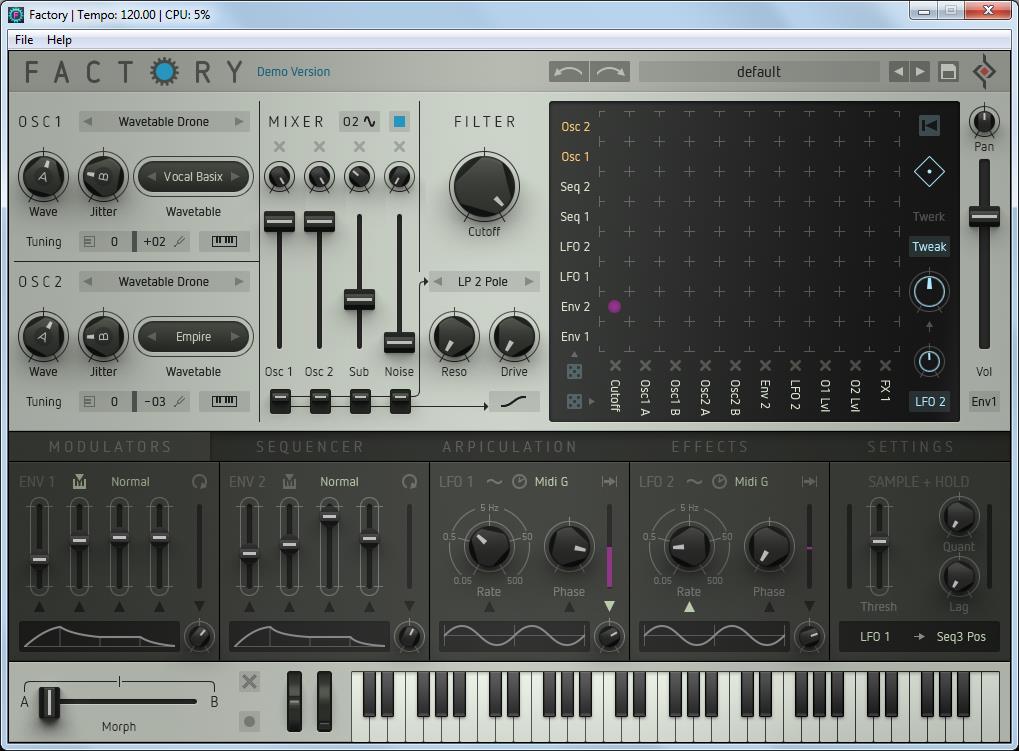The height and width of the screenshot is (751, 1019).
Task: Click the LFO 2 source button in matrix
Action: point(929,401)
